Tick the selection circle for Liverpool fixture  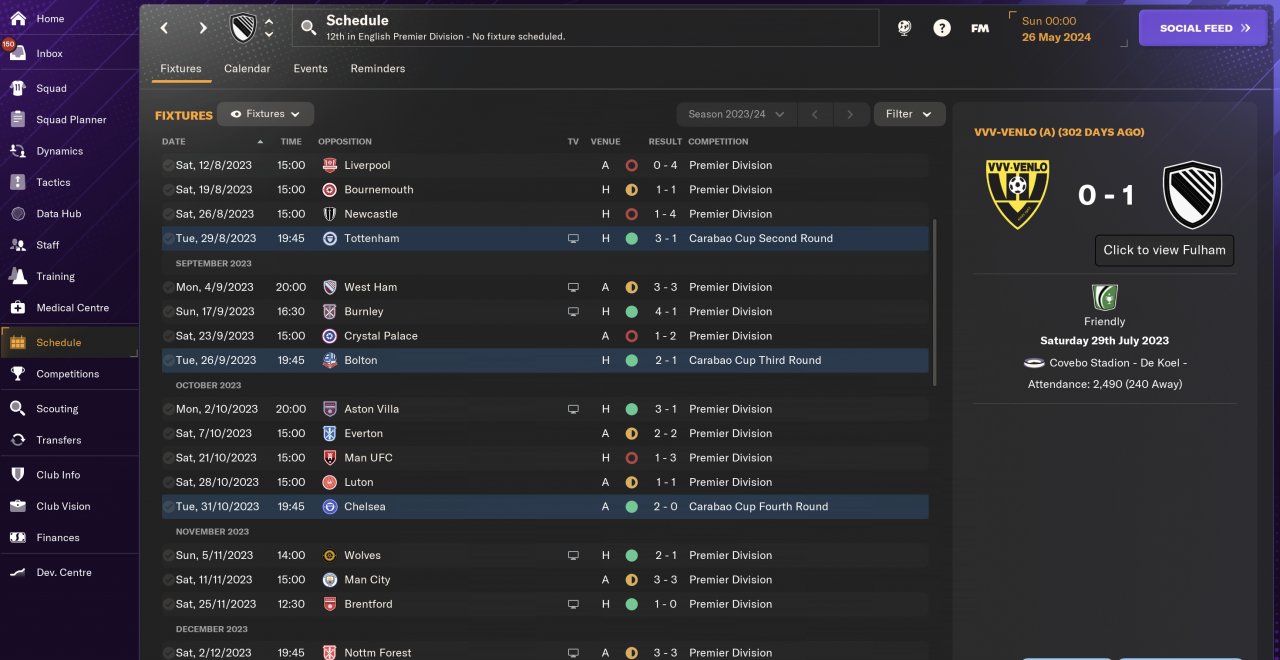168,165
